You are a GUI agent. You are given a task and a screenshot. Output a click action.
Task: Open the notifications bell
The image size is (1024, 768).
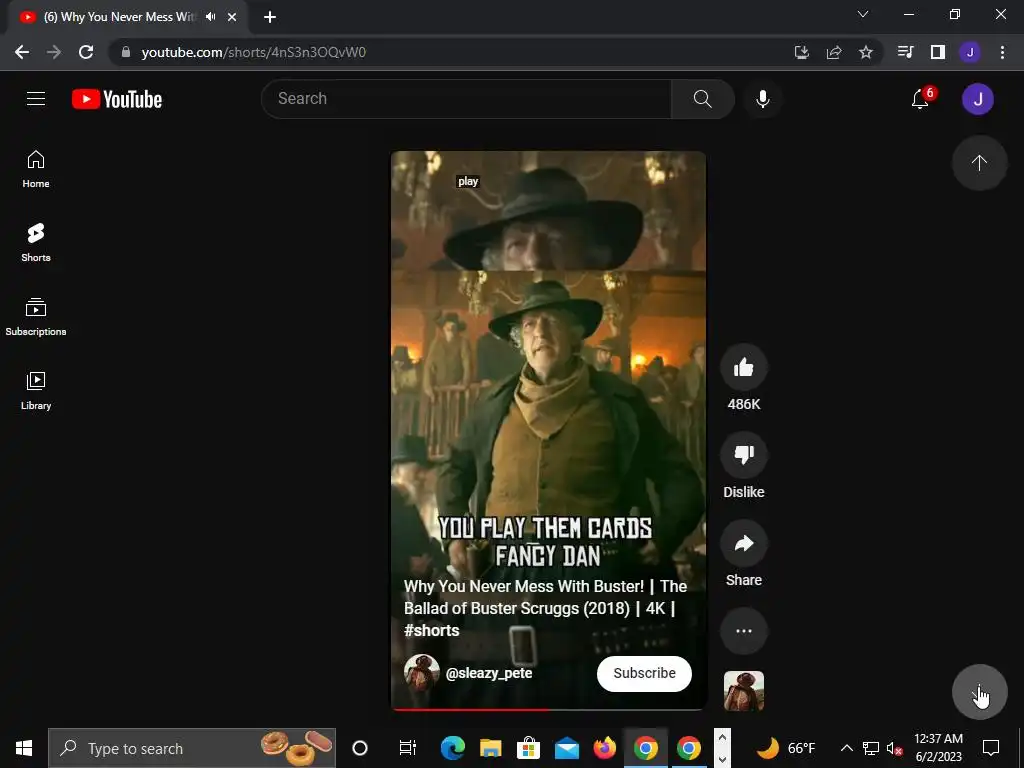click(x=921, y=99)
